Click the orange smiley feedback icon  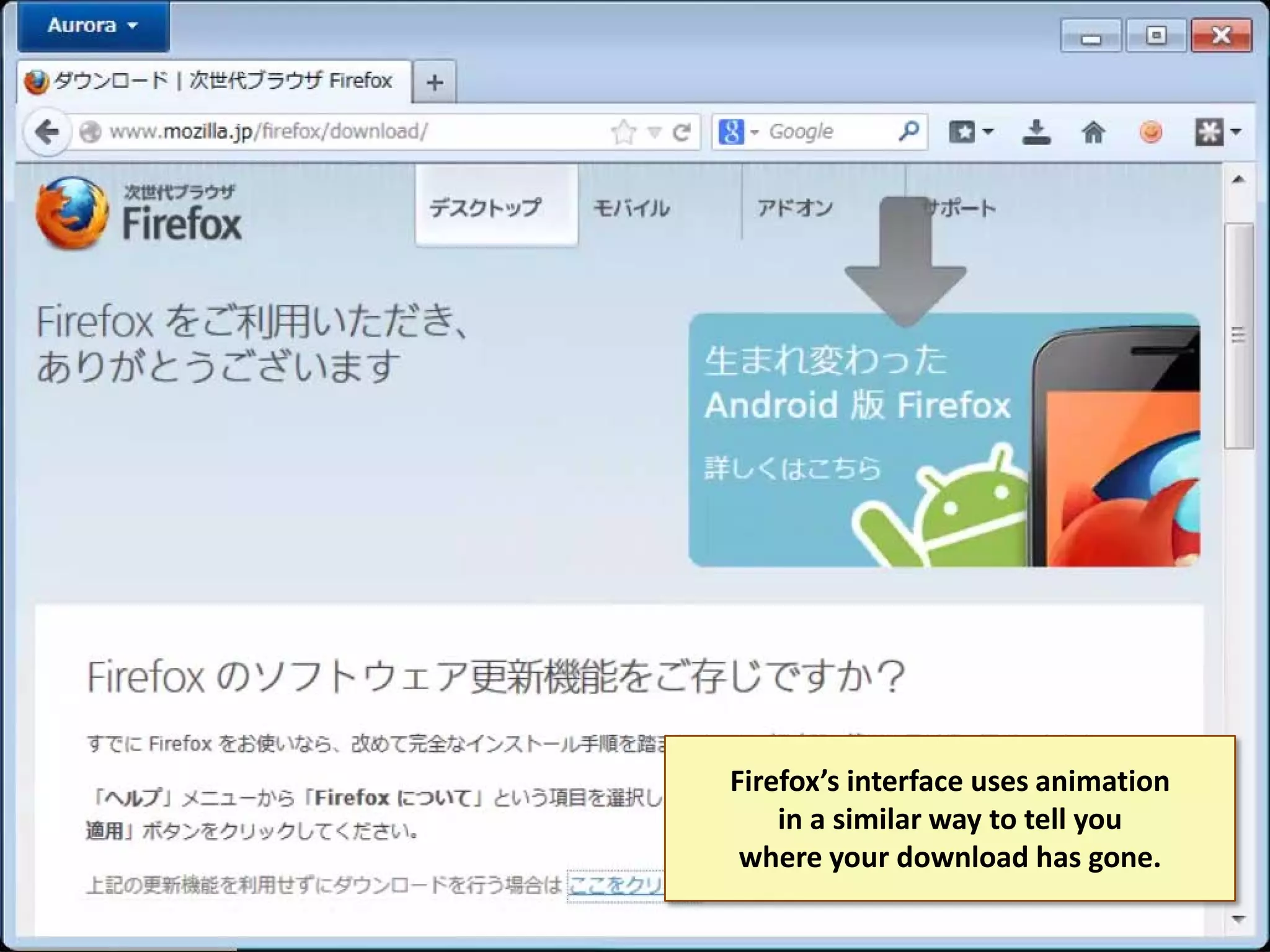[x=1151, y=132]
